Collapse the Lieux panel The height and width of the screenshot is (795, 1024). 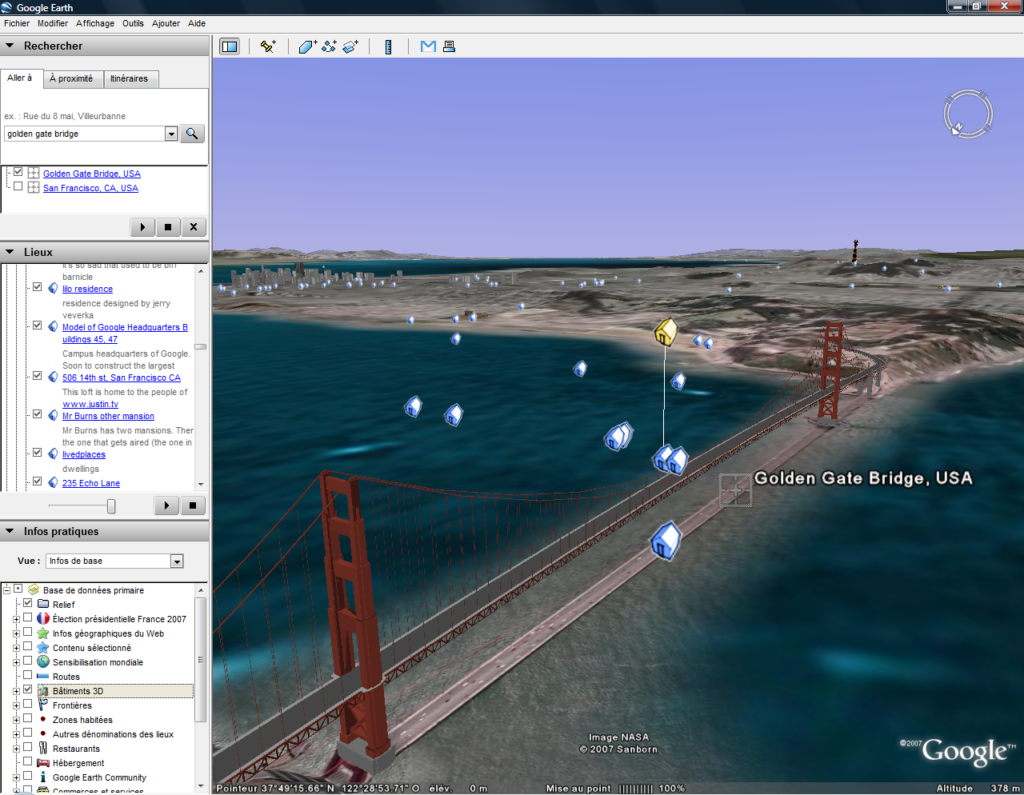[x=10, y=251]
